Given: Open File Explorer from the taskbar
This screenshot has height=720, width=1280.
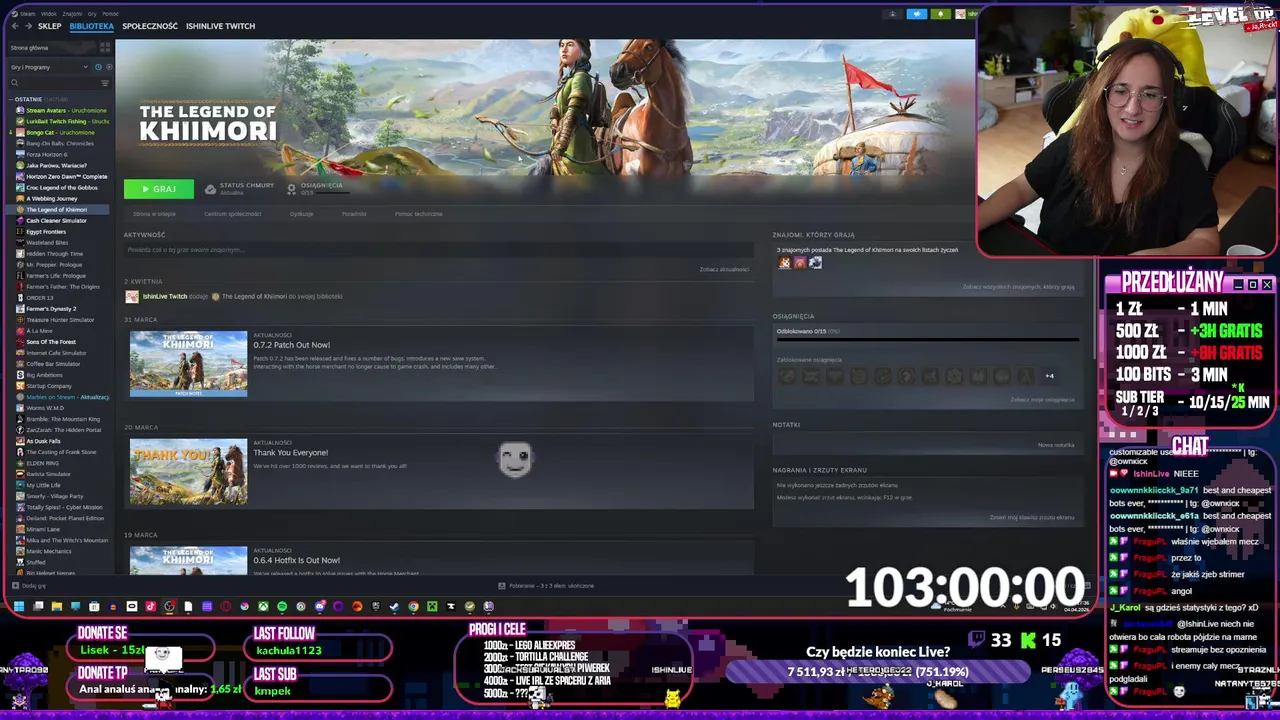Looking at the screenshot, I should 56,606.
